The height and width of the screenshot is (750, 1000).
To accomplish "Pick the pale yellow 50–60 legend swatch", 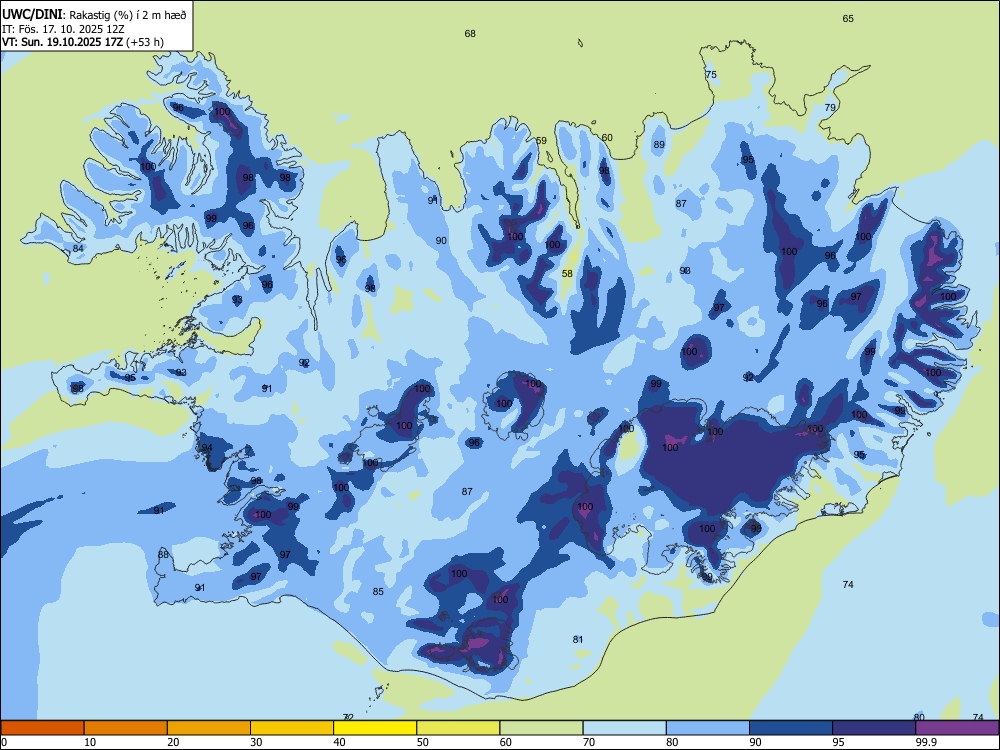I will pyautogui.click(x=458, y=728).
